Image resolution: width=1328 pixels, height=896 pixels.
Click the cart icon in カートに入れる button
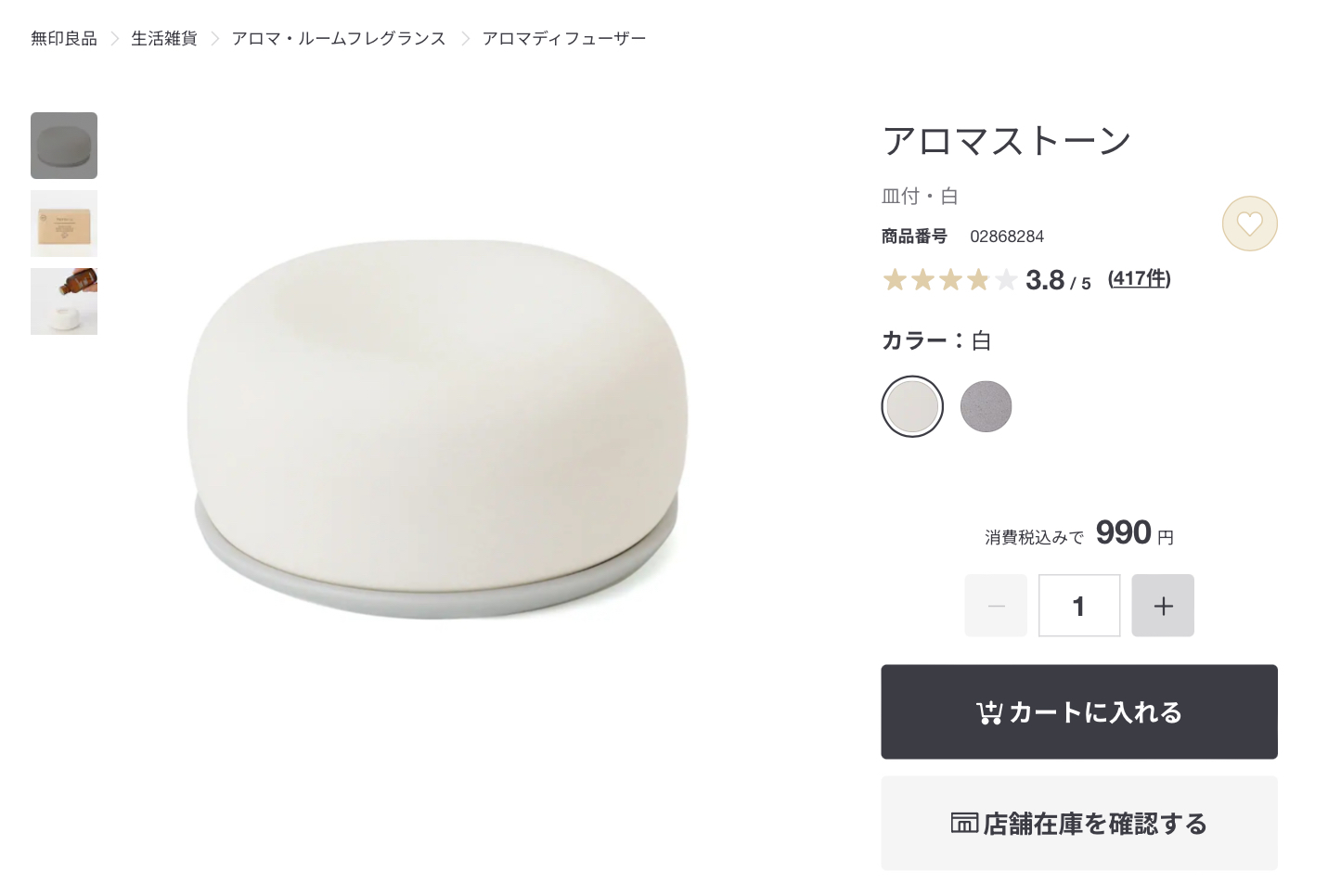(x=988, y=712)
